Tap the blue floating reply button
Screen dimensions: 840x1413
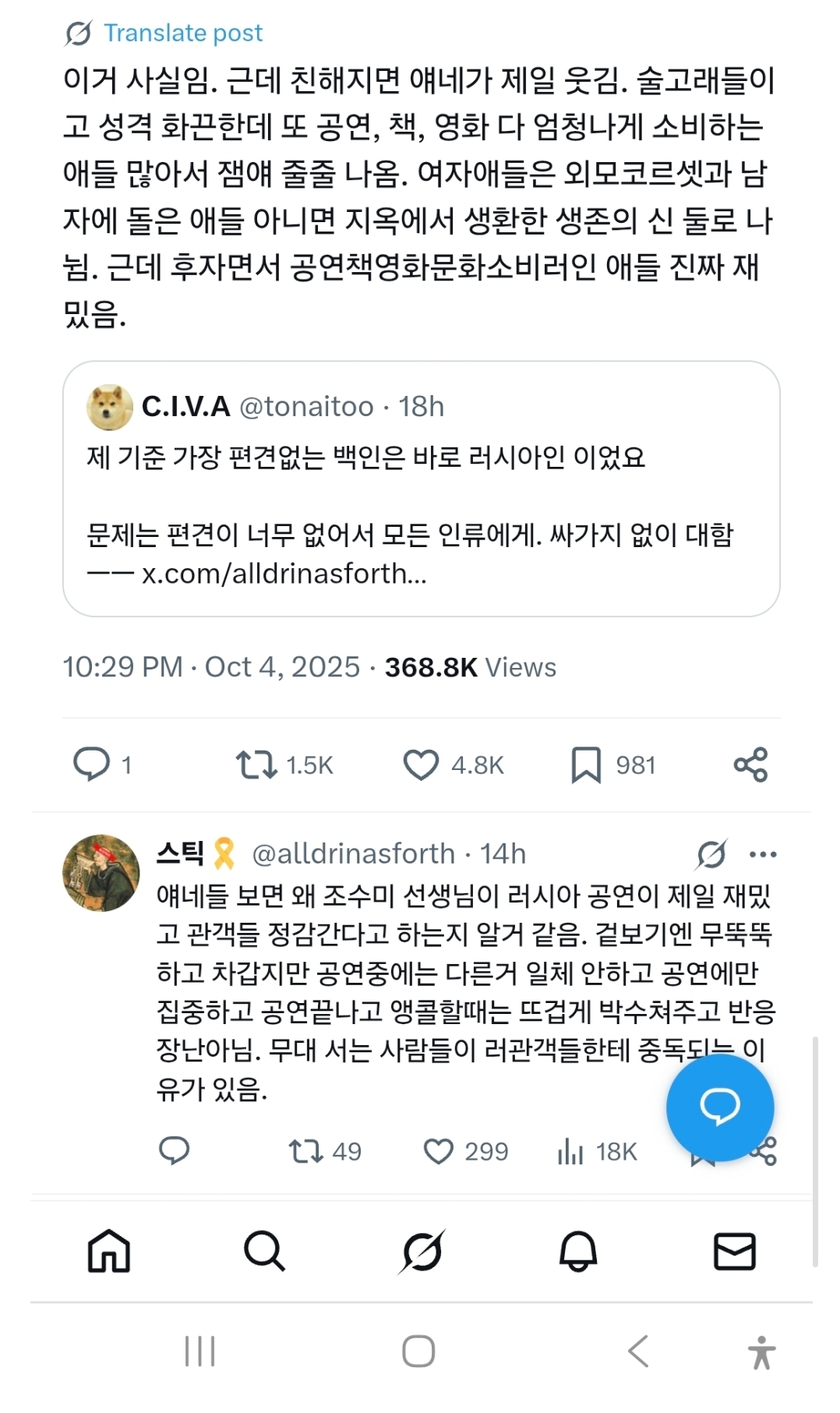click(x=719, y=1106)
